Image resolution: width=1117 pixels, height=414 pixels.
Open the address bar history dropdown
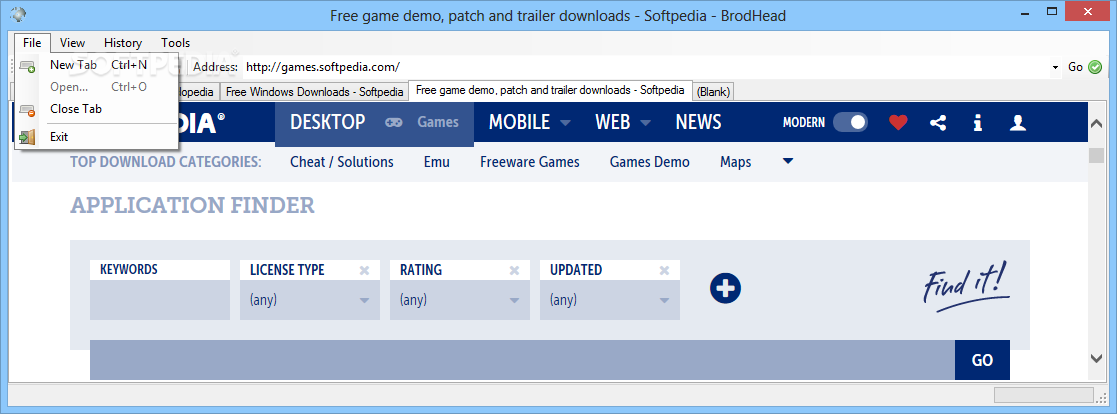[x=1055, y=68]
